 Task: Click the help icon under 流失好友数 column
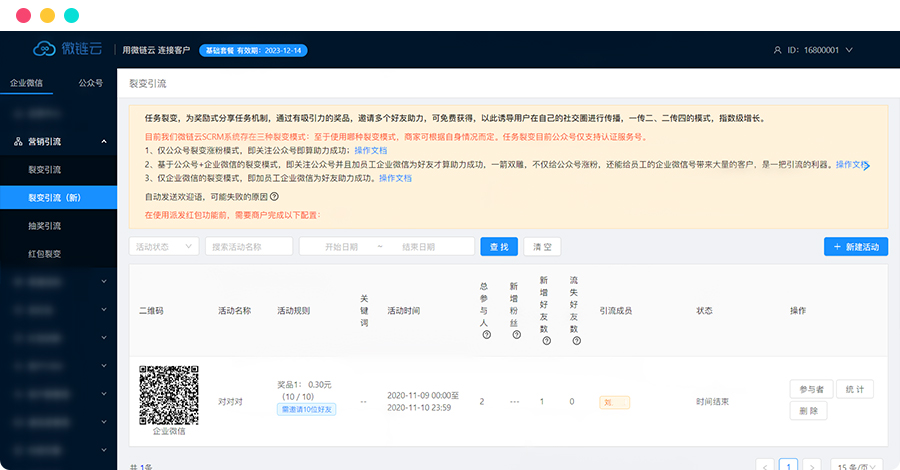click(574, 341)
